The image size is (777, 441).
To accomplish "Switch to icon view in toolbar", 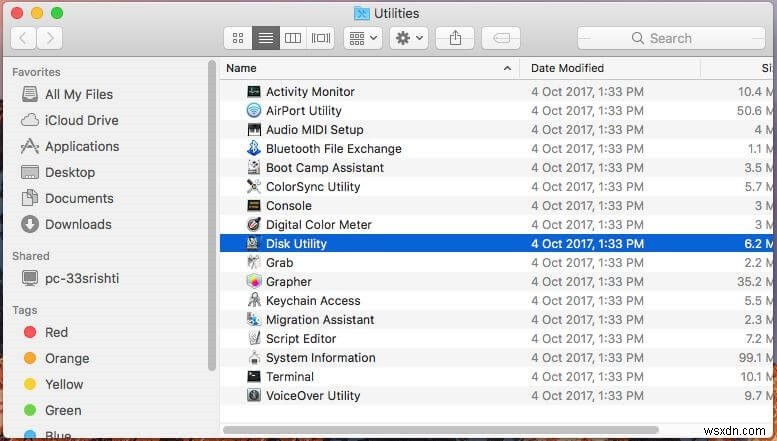I will (238, 38).
